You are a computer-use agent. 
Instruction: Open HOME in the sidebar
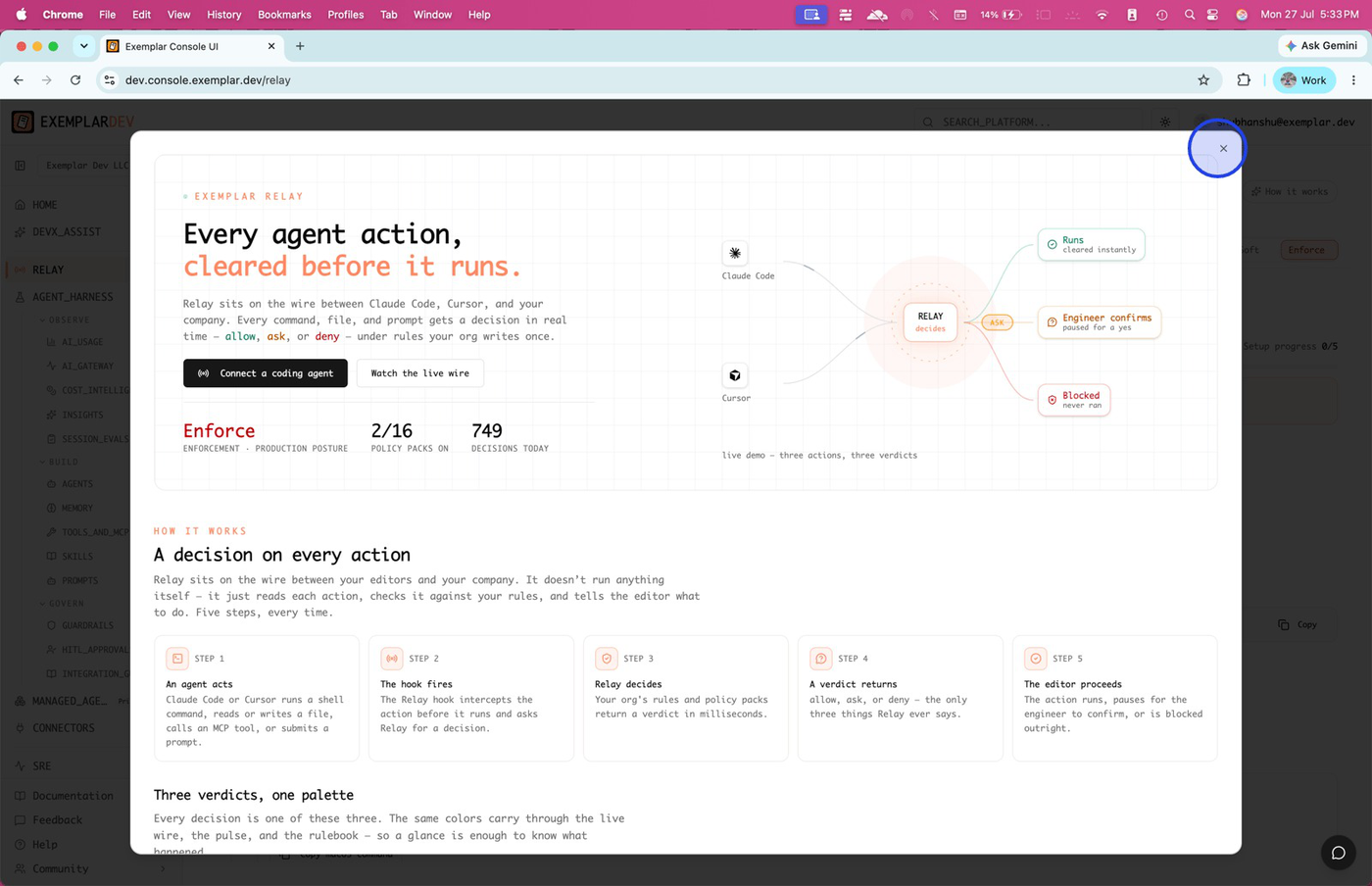click(45, 205)
